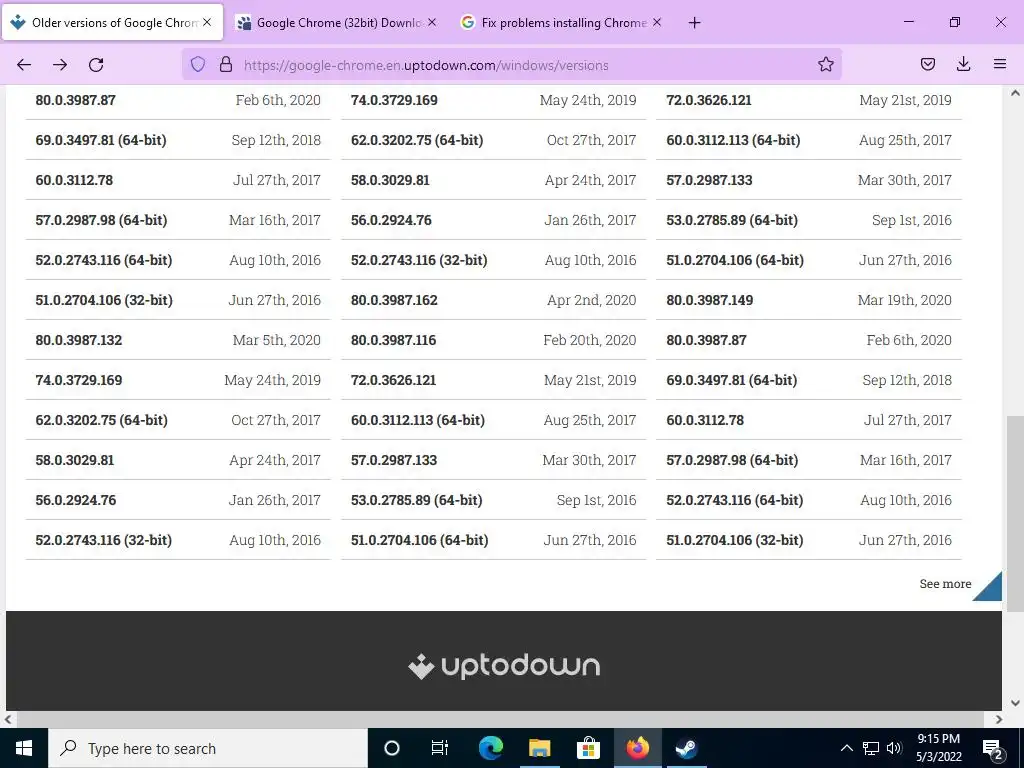Viewport: 1024px width, 768px height.
Task: Go back using the browser back arrow
Action: 24,65
